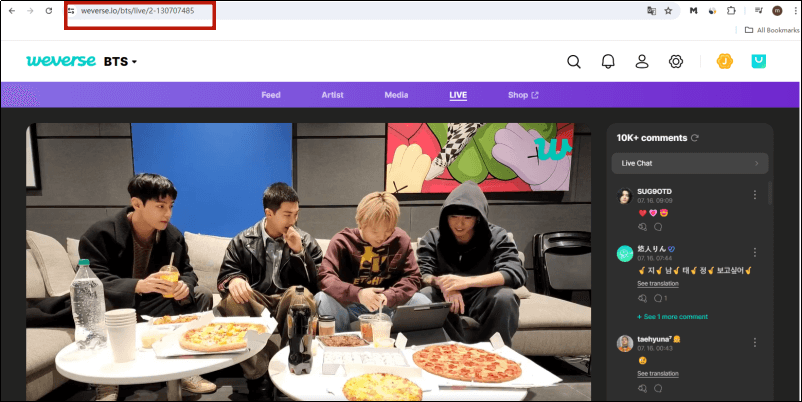Click the weverse logo
Image resolution: width=802 pixels, height=402 pixels.
click(61, 61)
